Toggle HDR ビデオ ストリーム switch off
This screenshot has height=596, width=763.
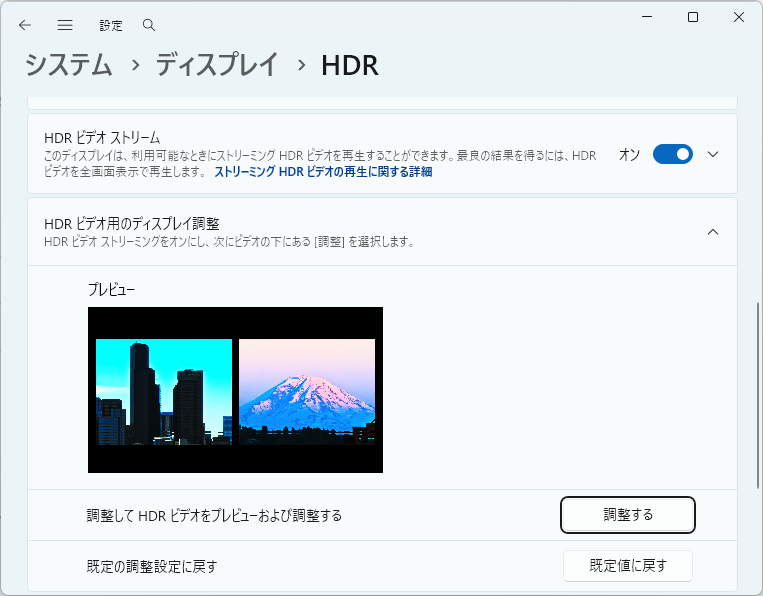pos(672,154)
